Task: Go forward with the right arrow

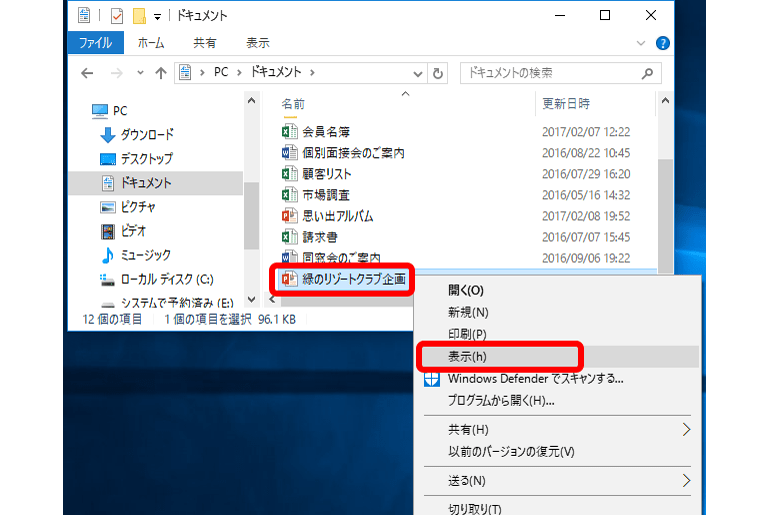Action: coord(117,73)
